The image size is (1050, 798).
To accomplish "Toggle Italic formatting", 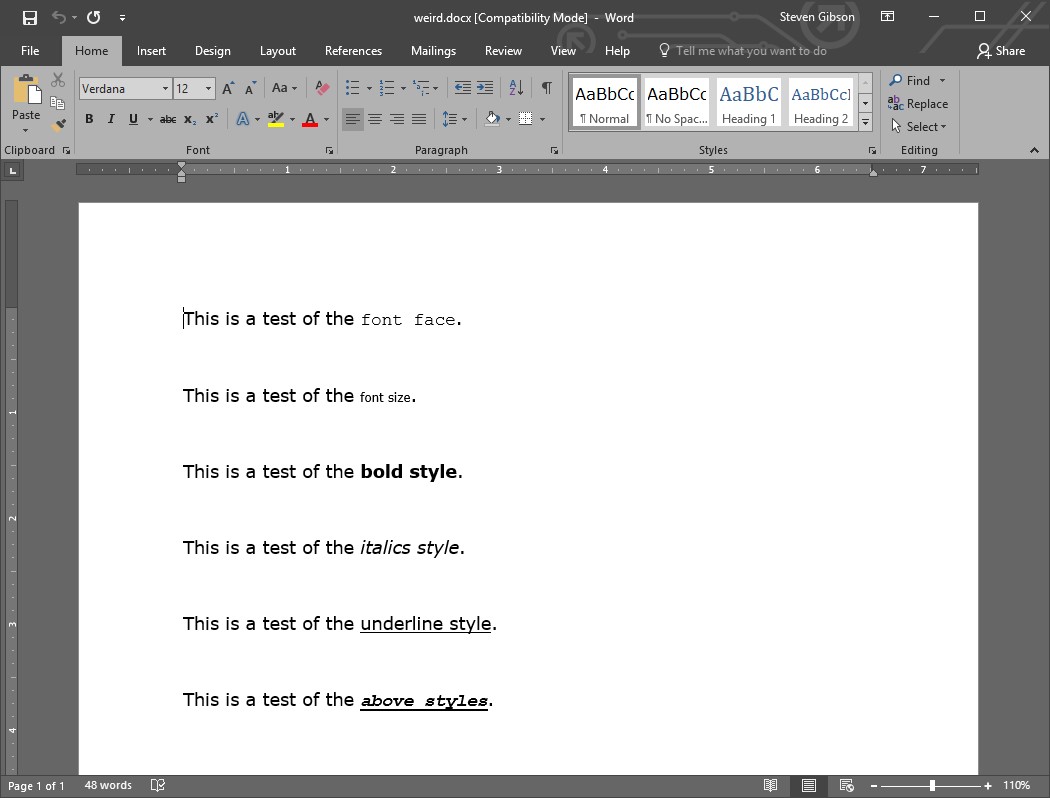I will tap(111, 119).
